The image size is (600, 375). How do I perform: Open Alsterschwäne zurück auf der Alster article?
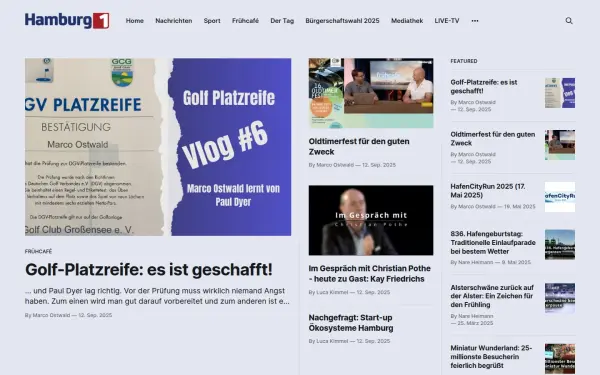click(492, 296)
